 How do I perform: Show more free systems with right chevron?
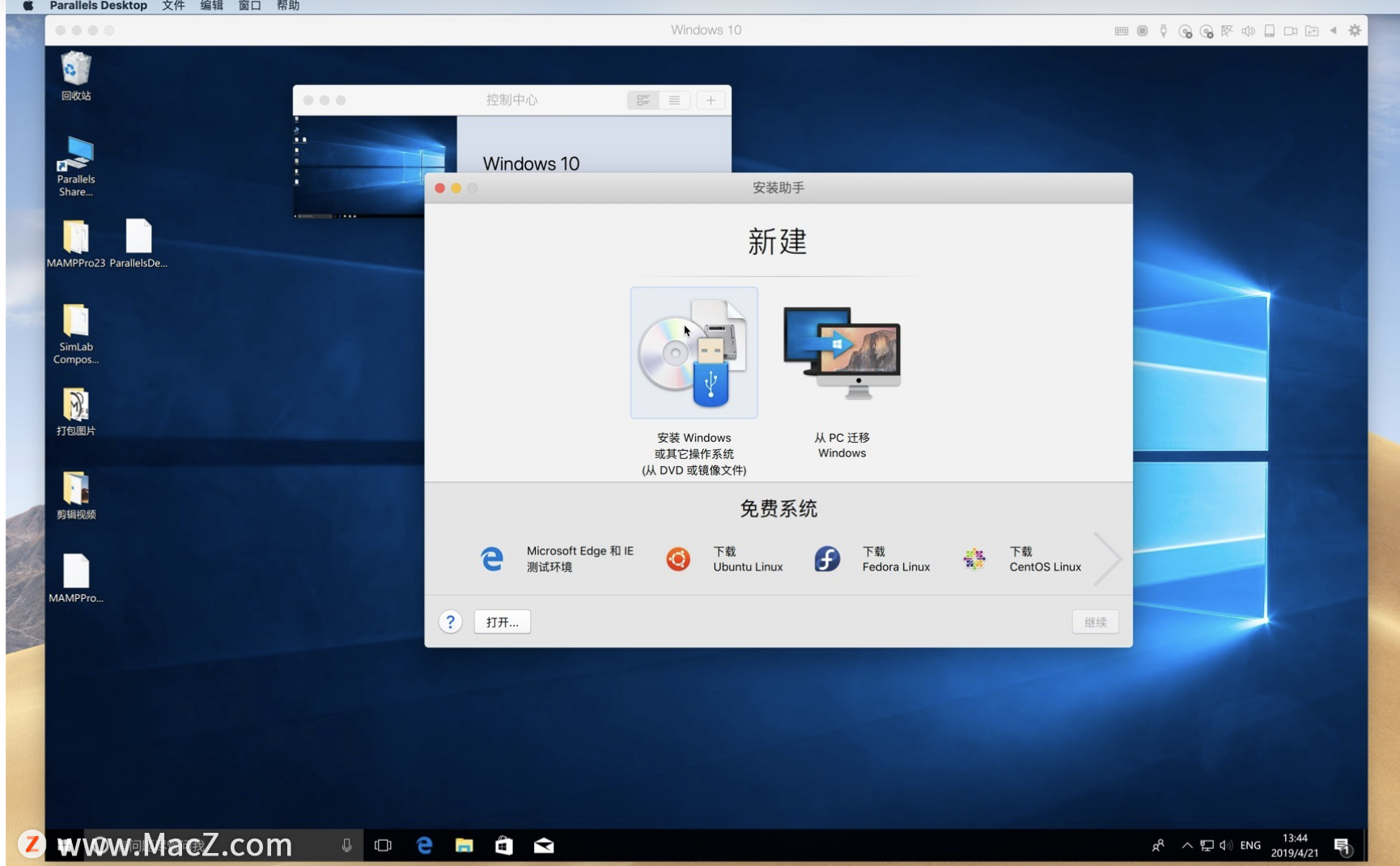(1106, 558)
